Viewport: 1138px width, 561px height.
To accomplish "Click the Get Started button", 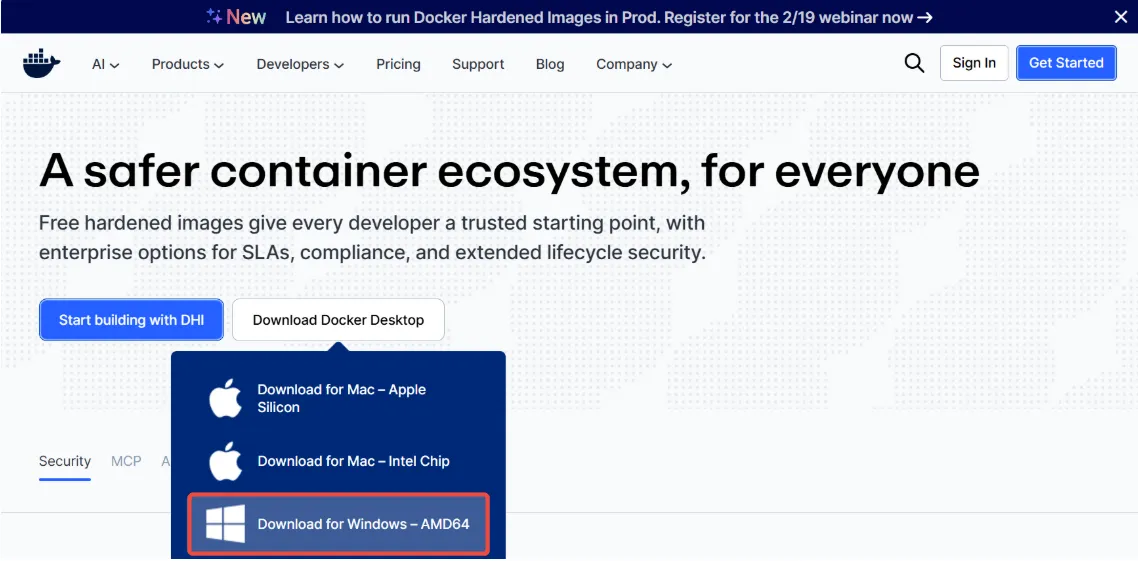I will point(1066,63).
